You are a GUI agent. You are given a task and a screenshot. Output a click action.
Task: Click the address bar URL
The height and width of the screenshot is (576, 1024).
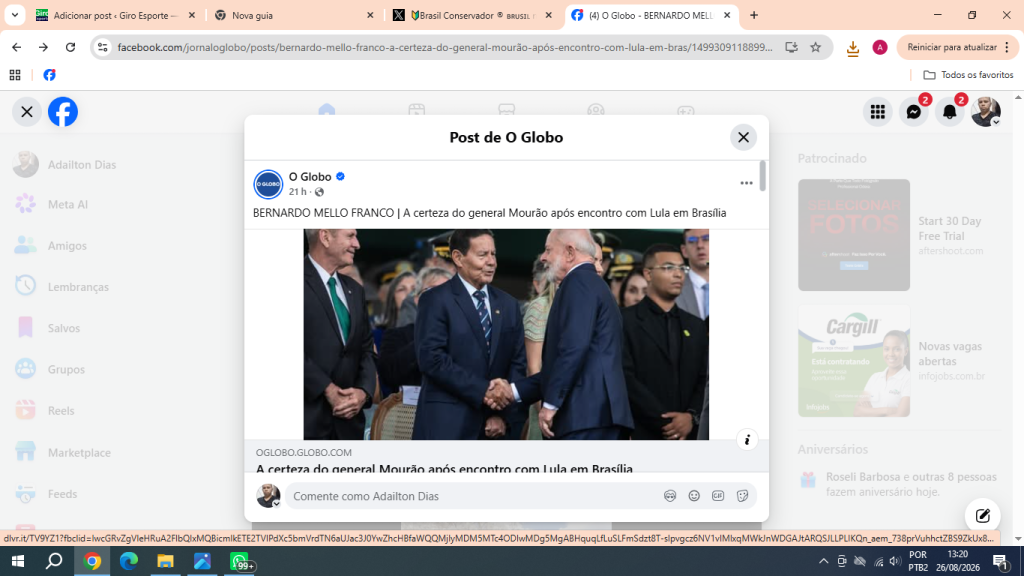point(445,47)
